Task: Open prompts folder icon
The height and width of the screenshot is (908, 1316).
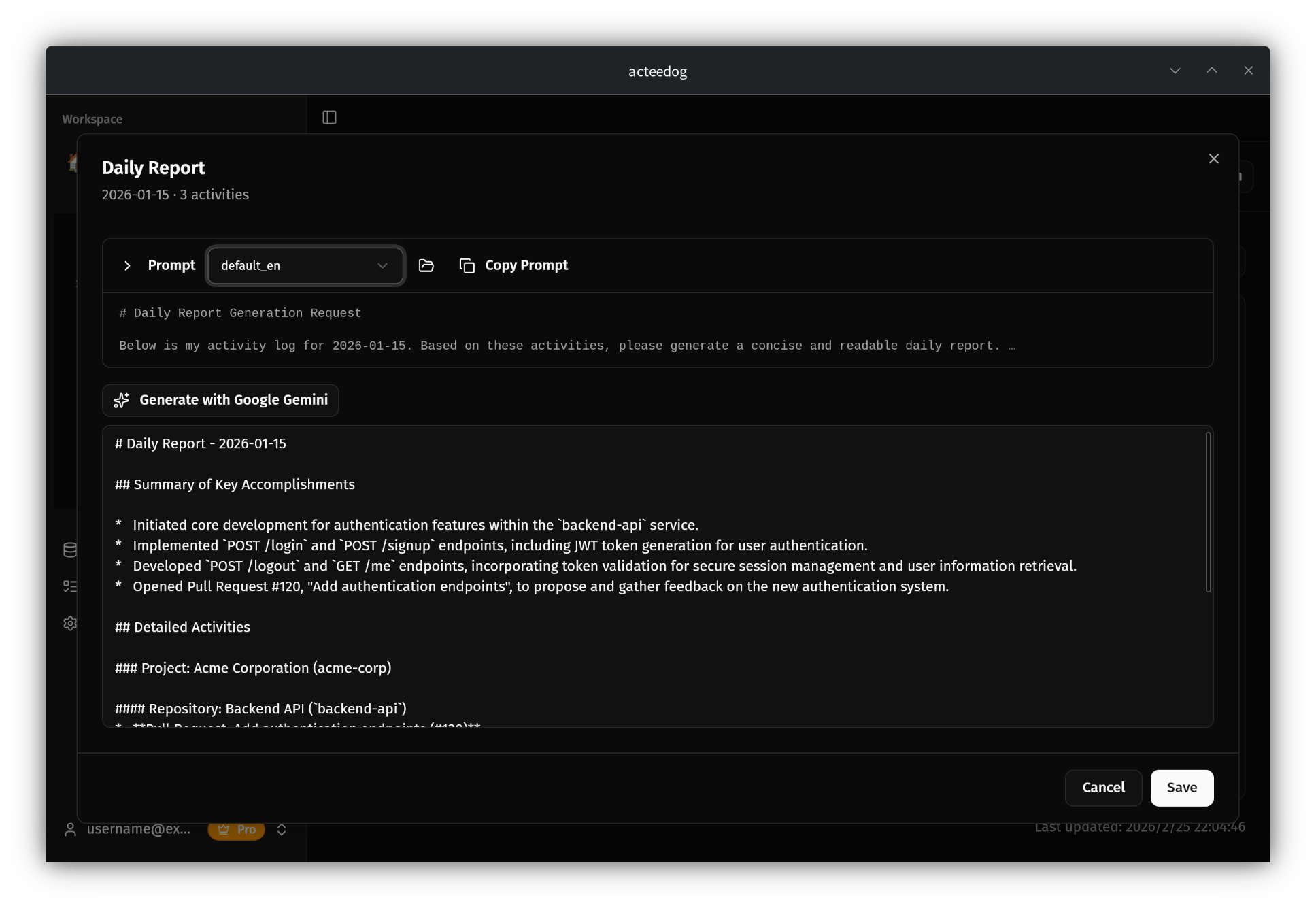Action: (x=426, y=265)
